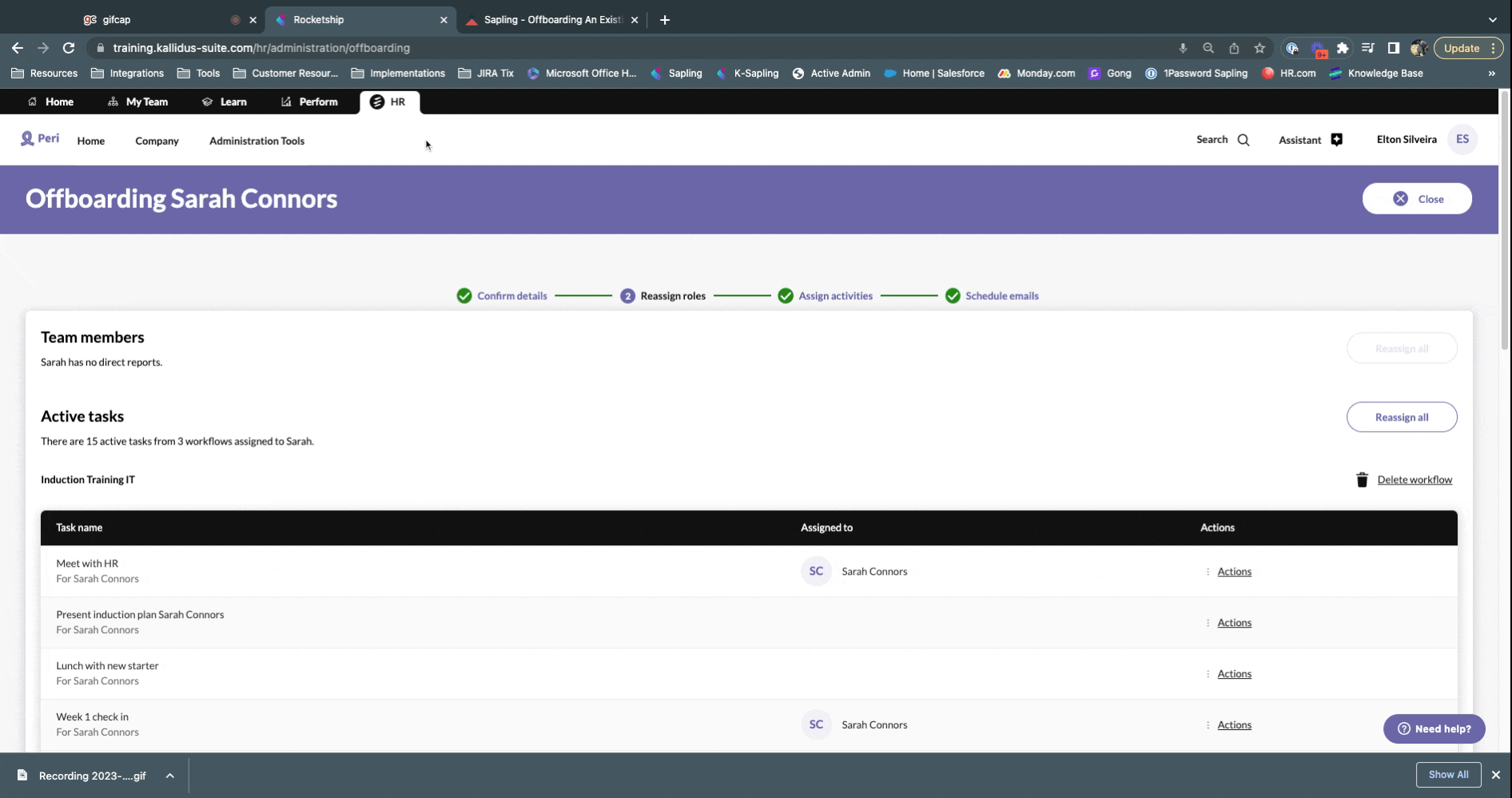Click the delete workflow trash icon
1512x798 pixels.
[1363, 480]
